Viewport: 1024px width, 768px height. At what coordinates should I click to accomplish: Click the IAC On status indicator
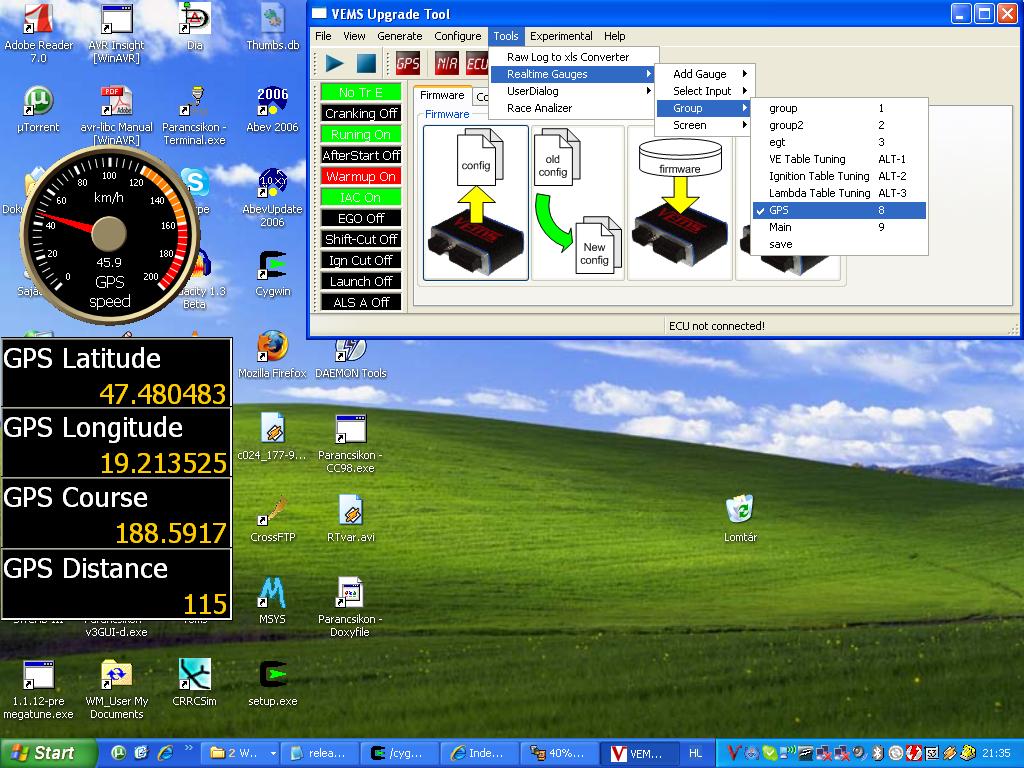click(360, 197)
